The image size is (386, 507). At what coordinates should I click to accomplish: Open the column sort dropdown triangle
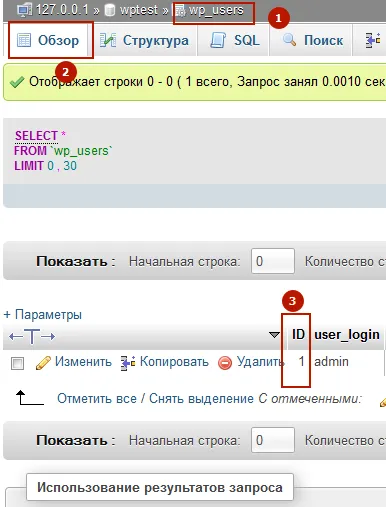click(x=274, y=334)
